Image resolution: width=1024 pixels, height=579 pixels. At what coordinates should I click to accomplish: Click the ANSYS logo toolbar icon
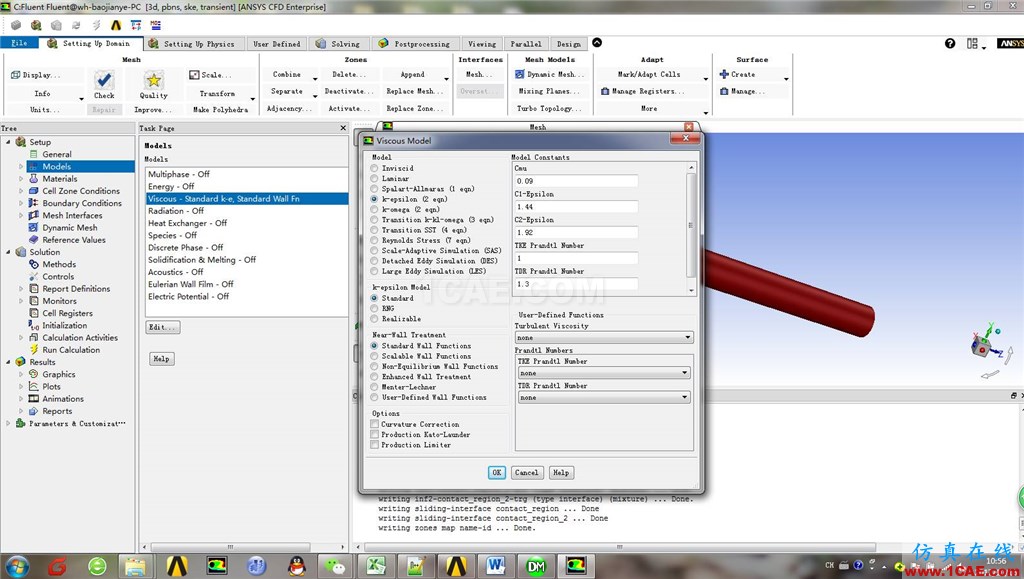tap(116, 25)
